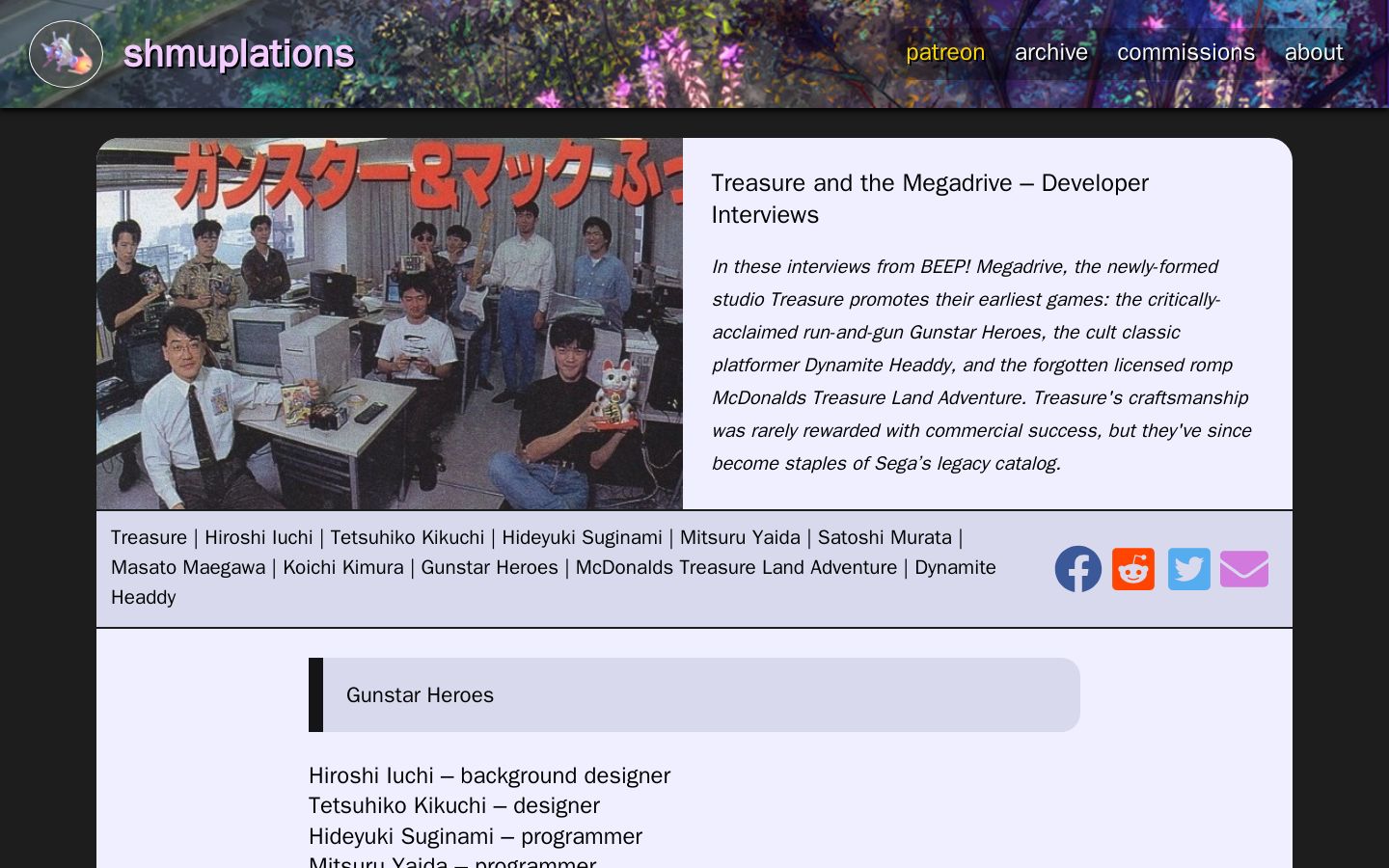The width and height of the screenshot is (1389, 868).
Task: Select the Koichi Kimura tag
Action: pyautogui.click(x=343, y=567)
